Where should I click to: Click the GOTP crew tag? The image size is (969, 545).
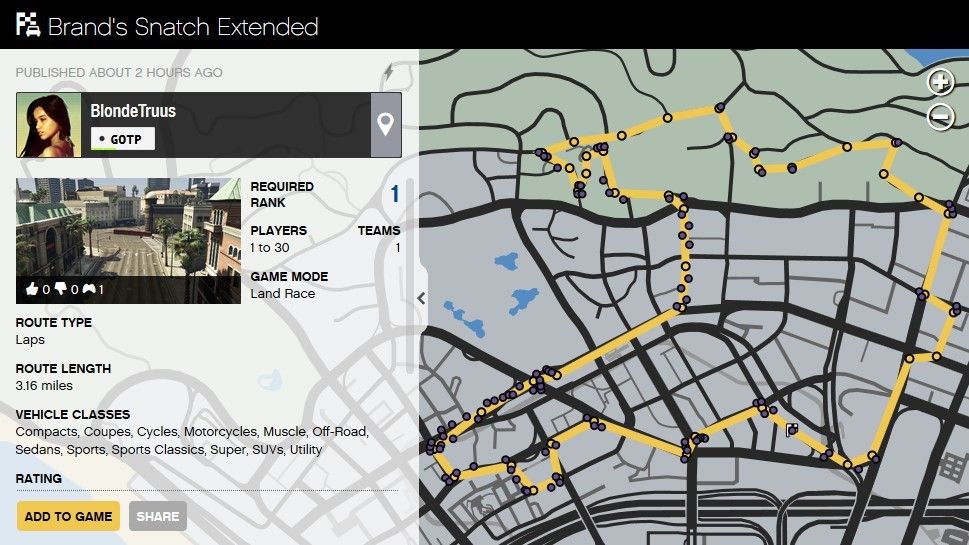click(122, 139)
